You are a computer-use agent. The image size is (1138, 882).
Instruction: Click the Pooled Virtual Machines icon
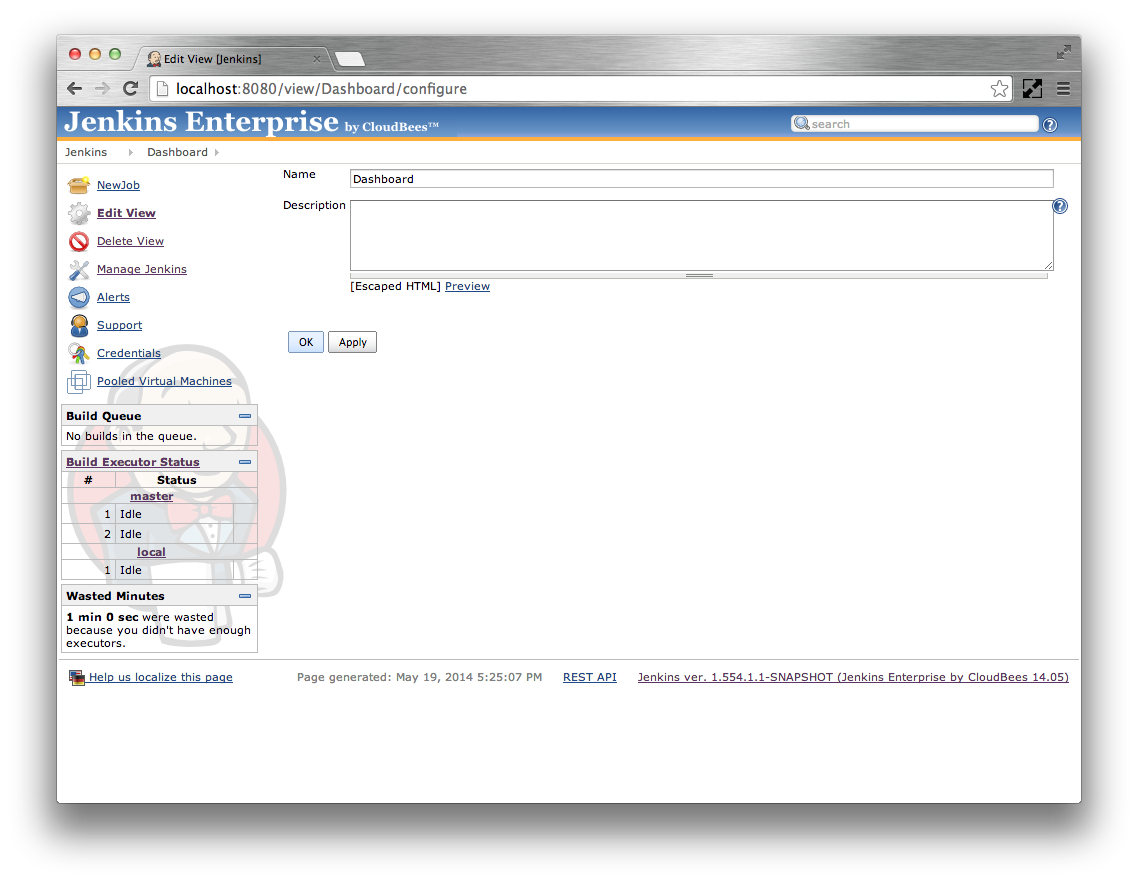(x=78, y=381)
